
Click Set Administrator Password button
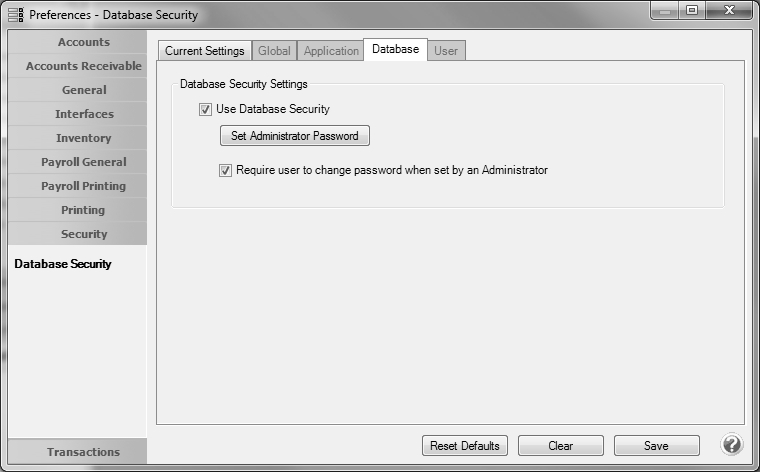[295, 136]
